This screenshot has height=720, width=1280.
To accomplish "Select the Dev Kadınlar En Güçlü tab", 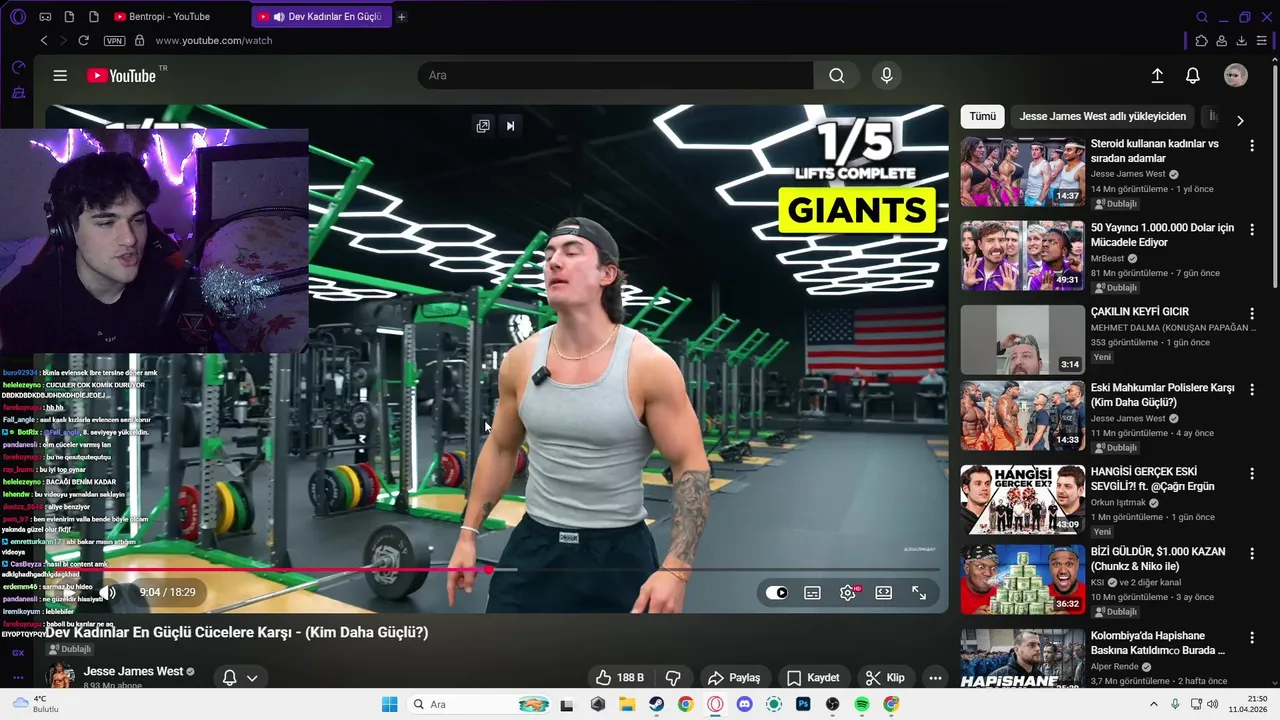I will 320,17.
